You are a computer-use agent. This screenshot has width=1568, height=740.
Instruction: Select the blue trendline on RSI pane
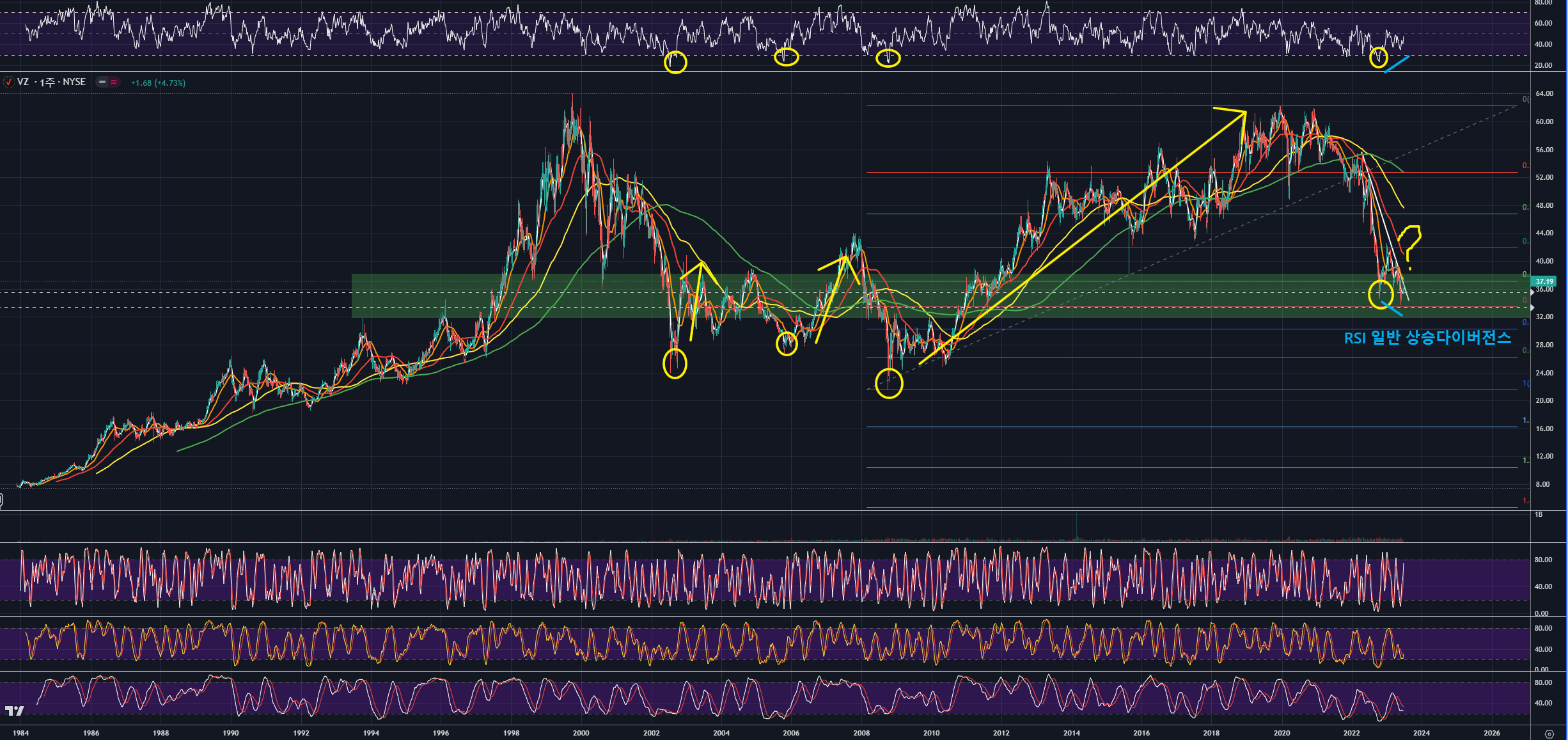pos(1398,64)
